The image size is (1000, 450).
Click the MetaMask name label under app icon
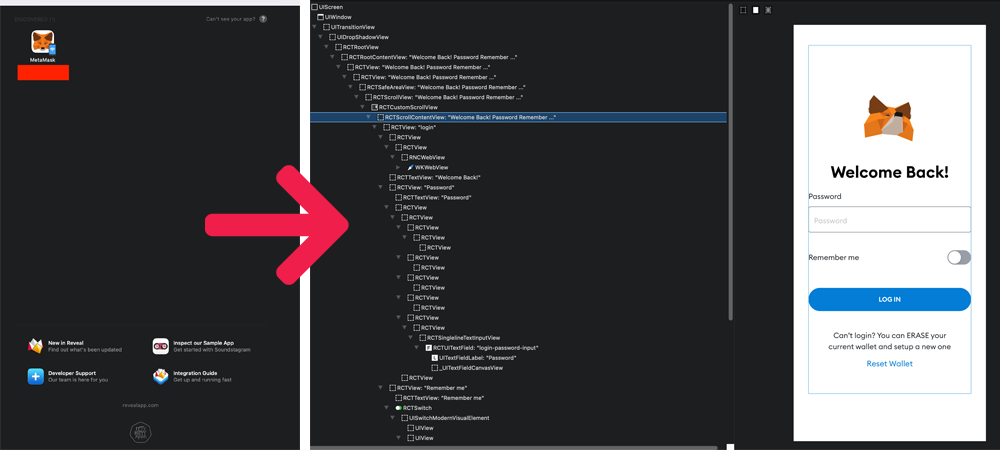pos(43,60)
